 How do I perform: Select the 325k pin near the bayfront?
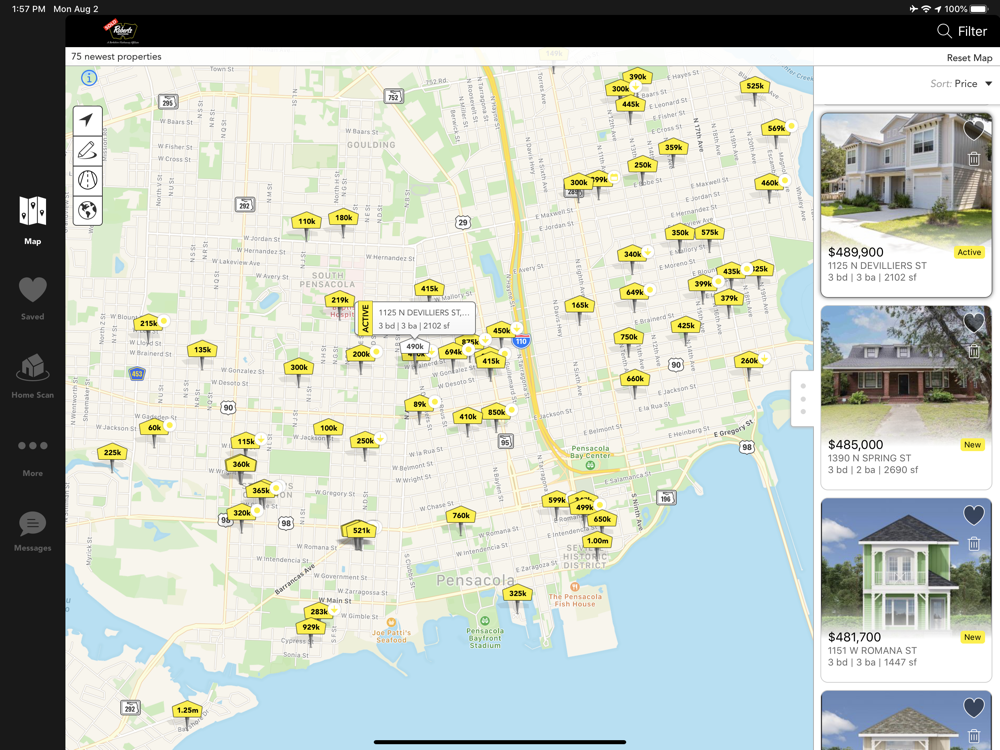click(x=517, y=593)
